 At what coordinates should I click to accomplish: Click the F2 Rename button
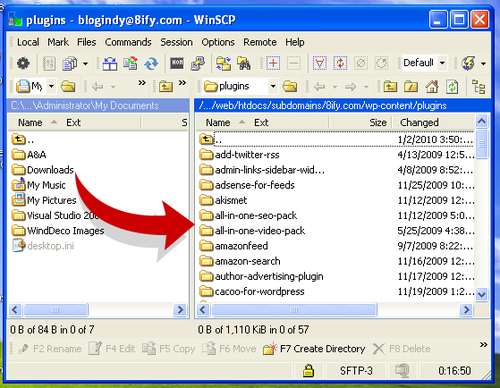click(50, 349)
